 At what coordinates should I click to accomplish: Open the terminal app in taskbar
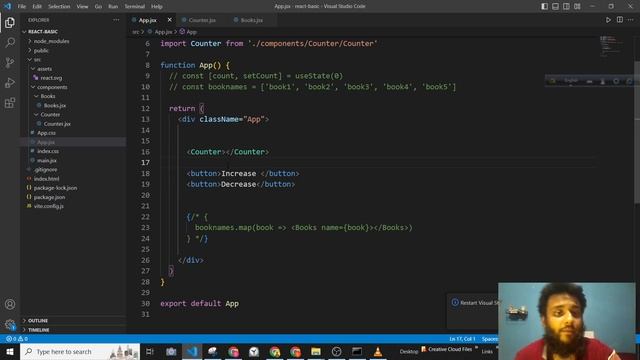pos(357,351)
